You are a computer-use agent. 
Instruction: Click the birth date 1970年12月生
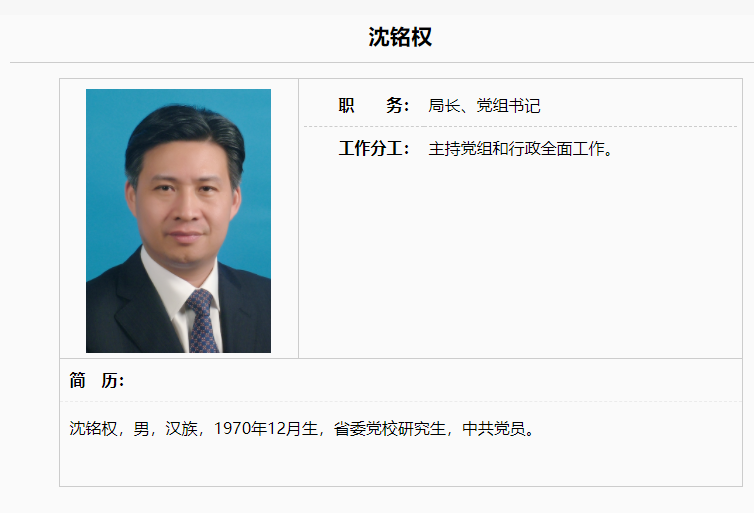coord(266,428)
